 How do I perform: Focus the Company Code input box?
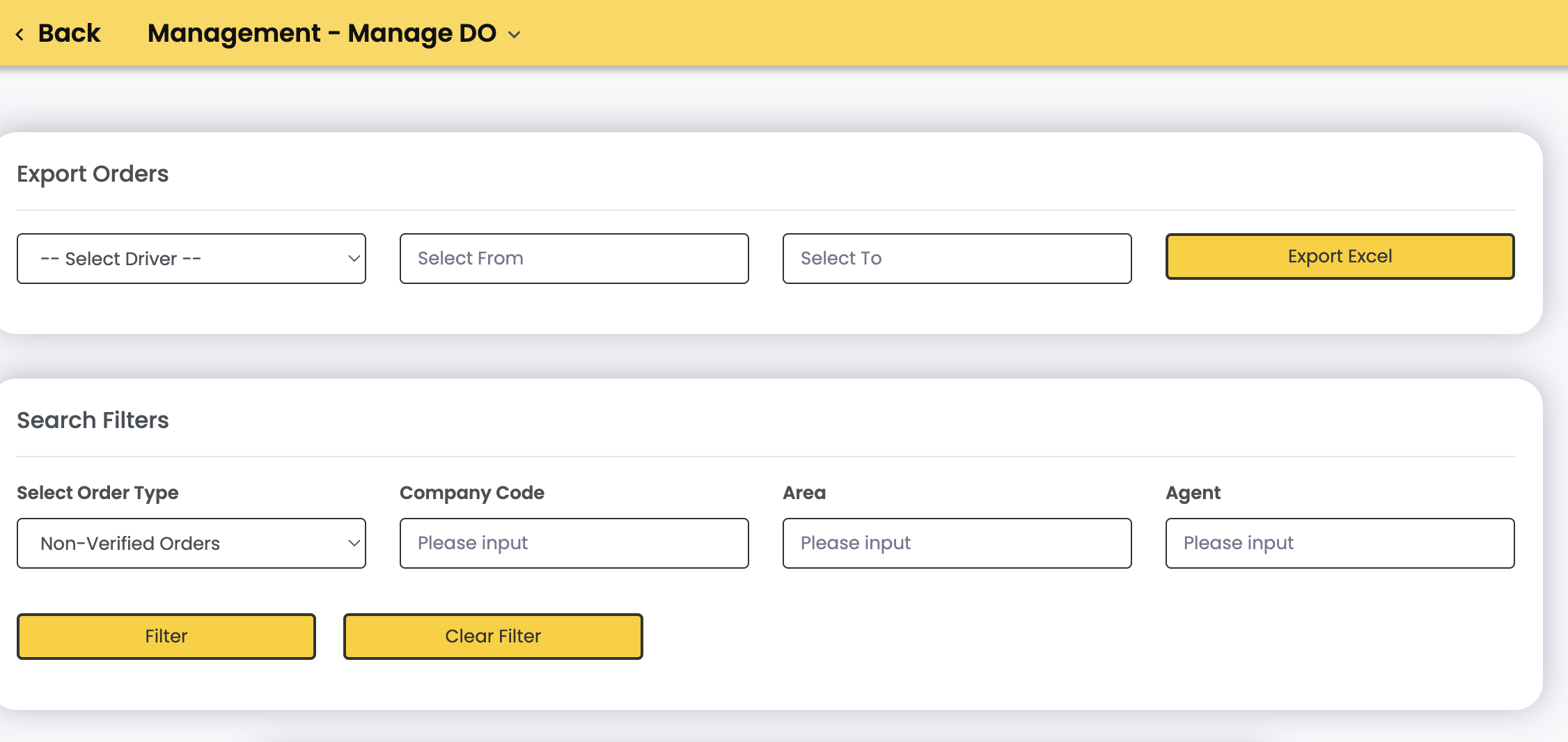574,543
